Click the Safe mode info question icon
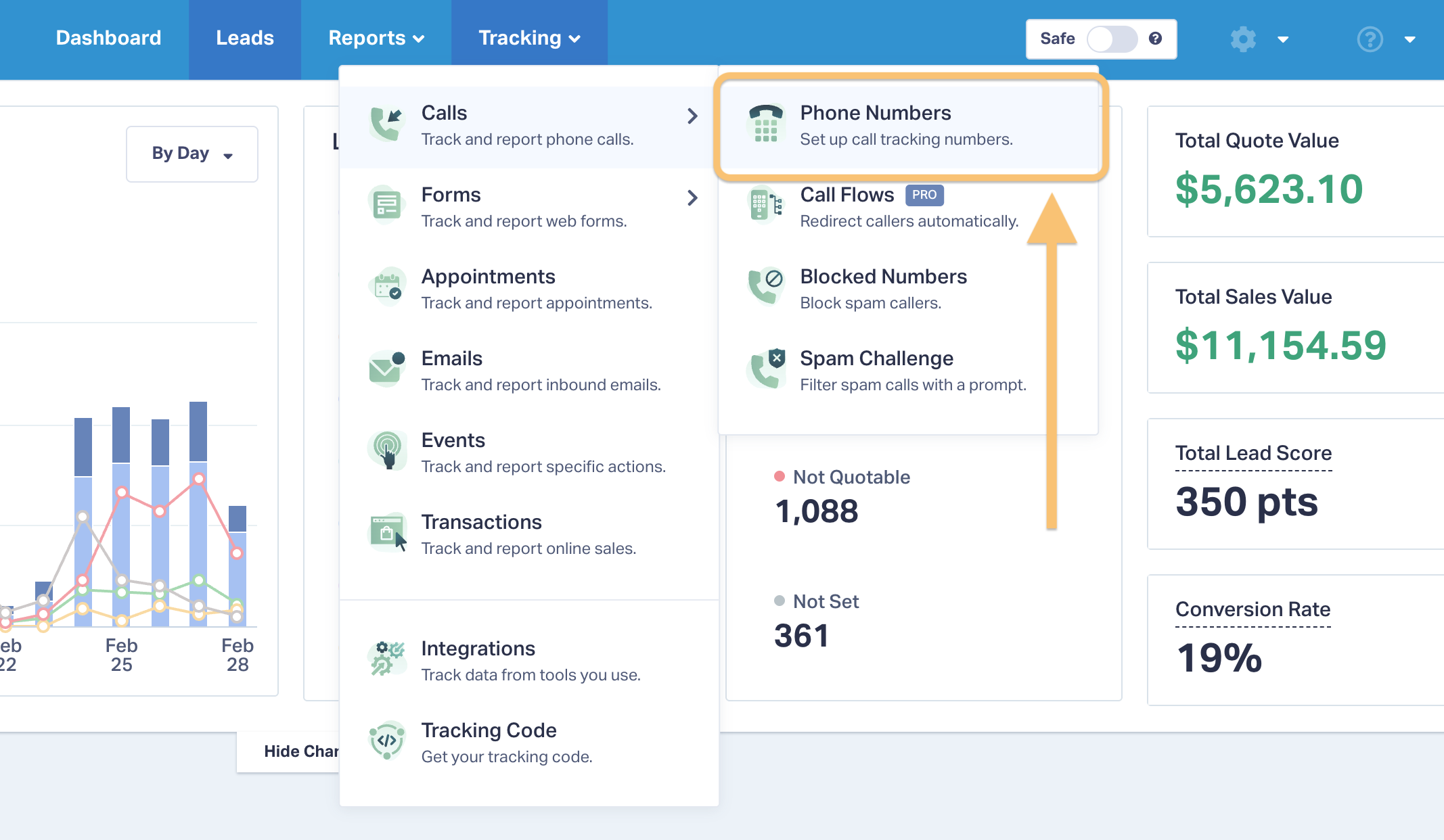 [1156, 39]
